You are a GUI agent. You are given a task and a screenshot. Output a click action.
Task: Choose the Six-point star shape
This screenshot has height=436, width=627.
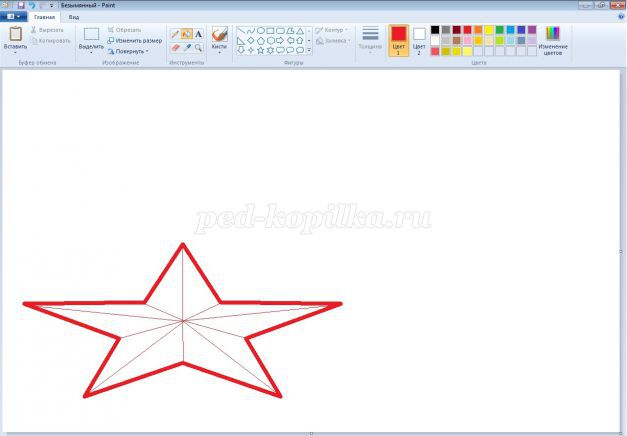pos(270,50)
